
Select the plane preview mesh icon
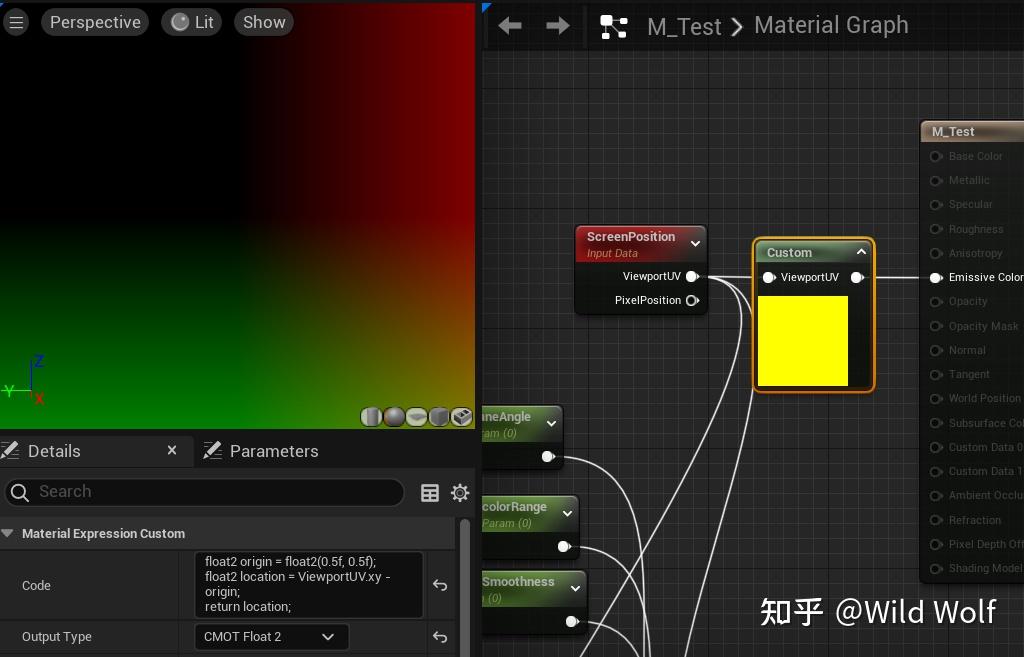pyautogui.click(x=415, y=417)
